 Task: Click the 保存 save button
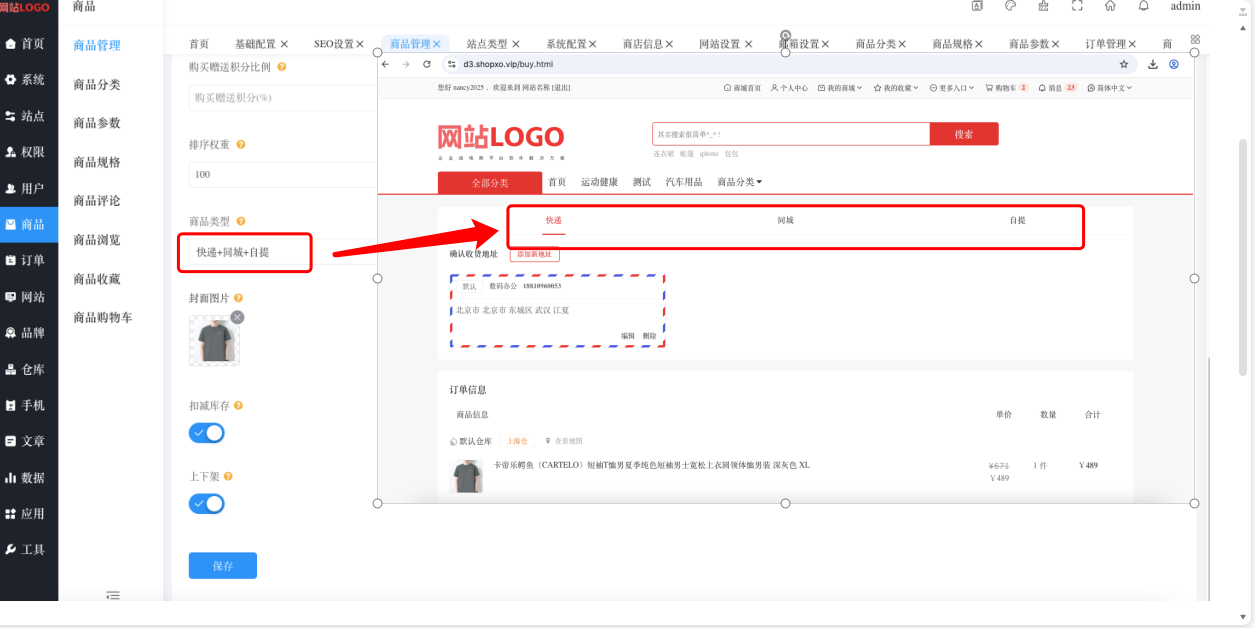[x=223, y=566]
